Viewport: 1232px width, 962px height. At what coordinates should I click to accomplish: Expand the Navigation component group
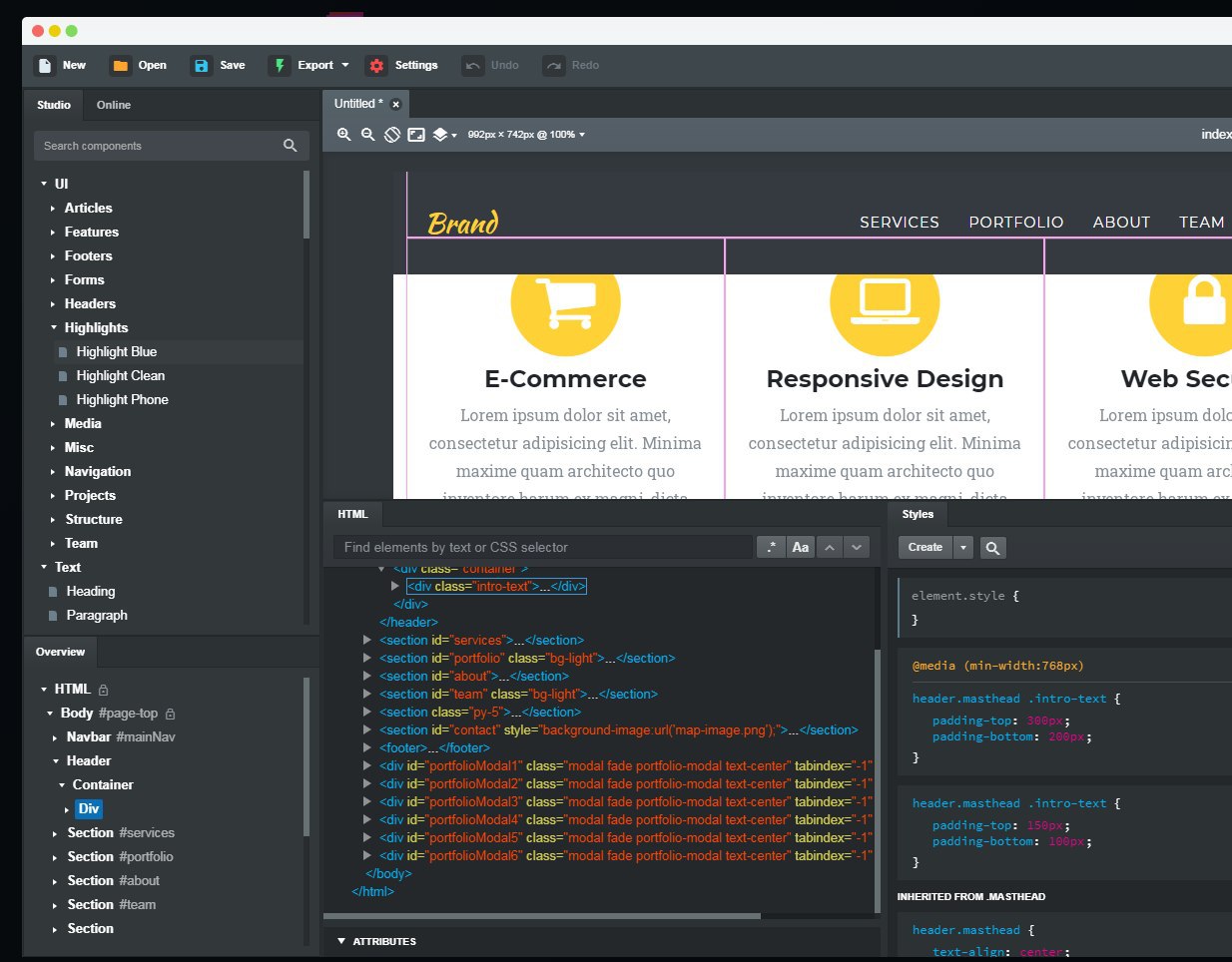pos(53,472)
